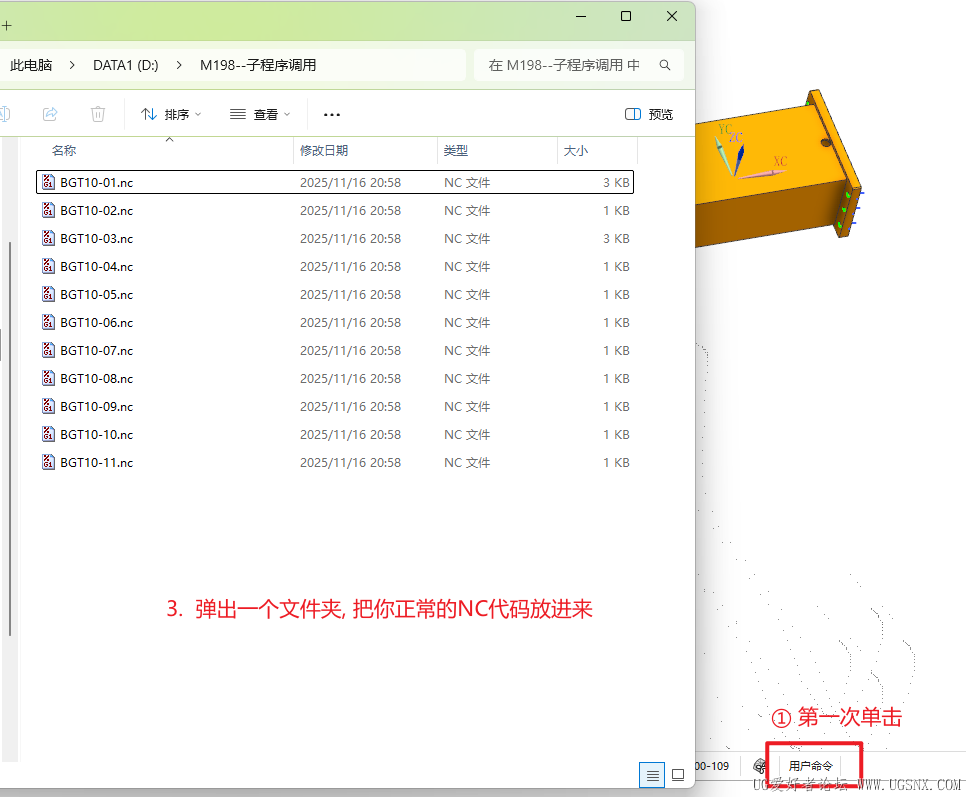966x797 pixels.
Task: Click the NC file icon of BGT10-07.nc
Action: [48, 350]
